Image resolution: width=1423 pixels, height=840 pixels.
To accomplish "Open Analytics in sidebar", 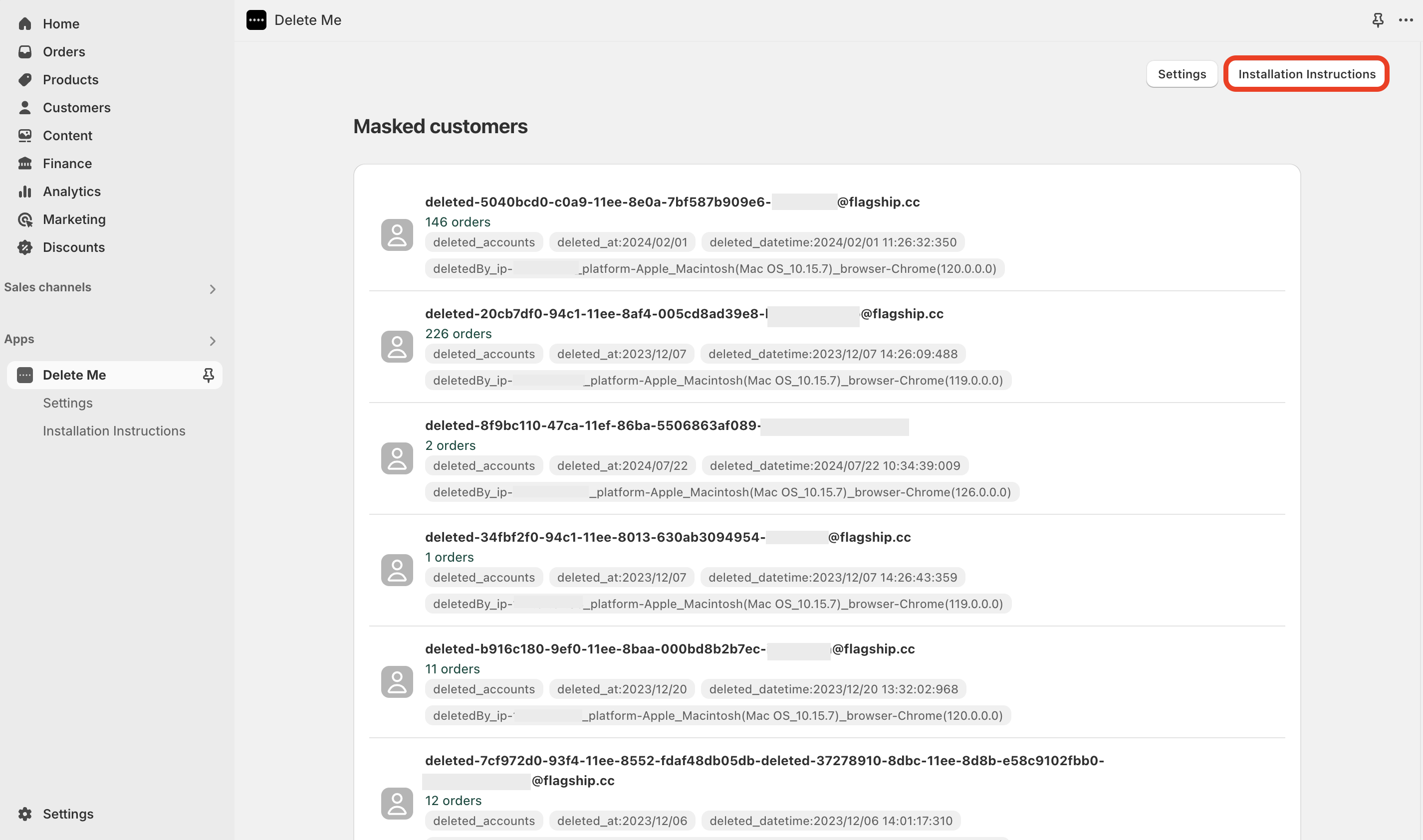I will point(72,192).
